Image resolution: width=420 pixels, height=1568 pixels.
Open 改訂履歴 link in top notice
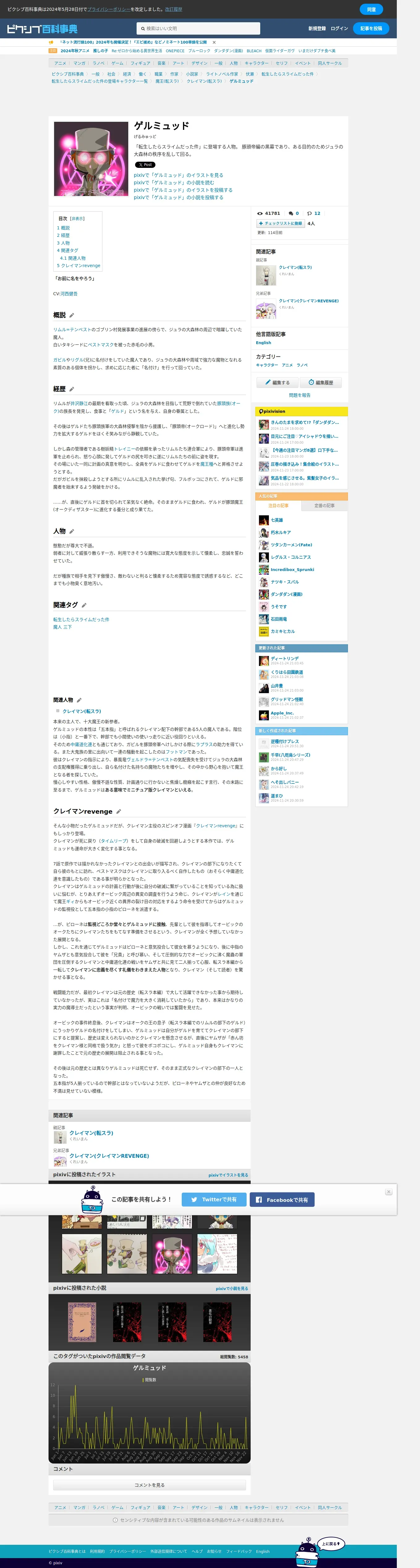pyautogui.click(x=173, y=9)
